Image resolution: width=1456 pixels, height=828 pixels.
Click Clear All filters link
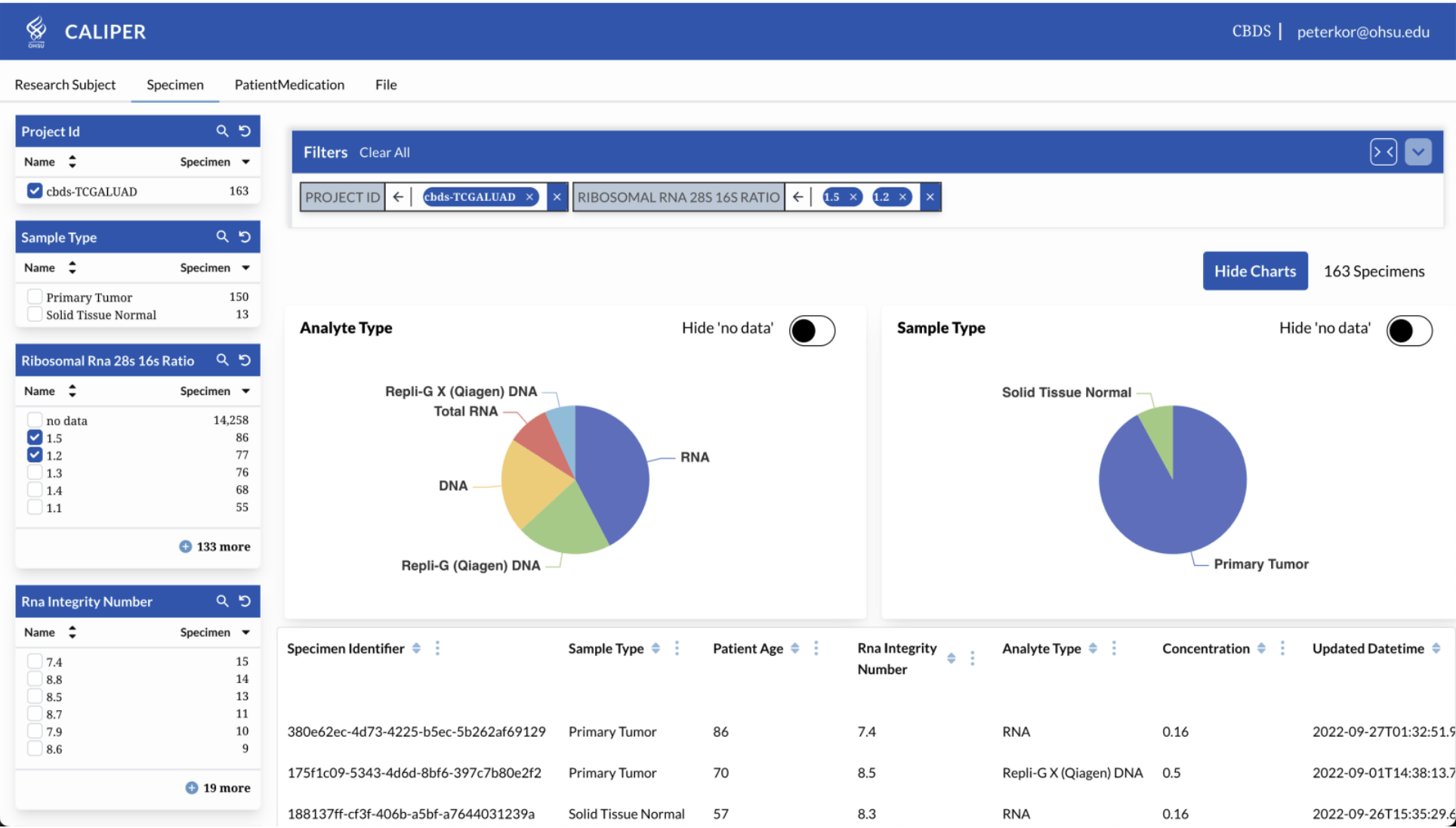point(384,153)
